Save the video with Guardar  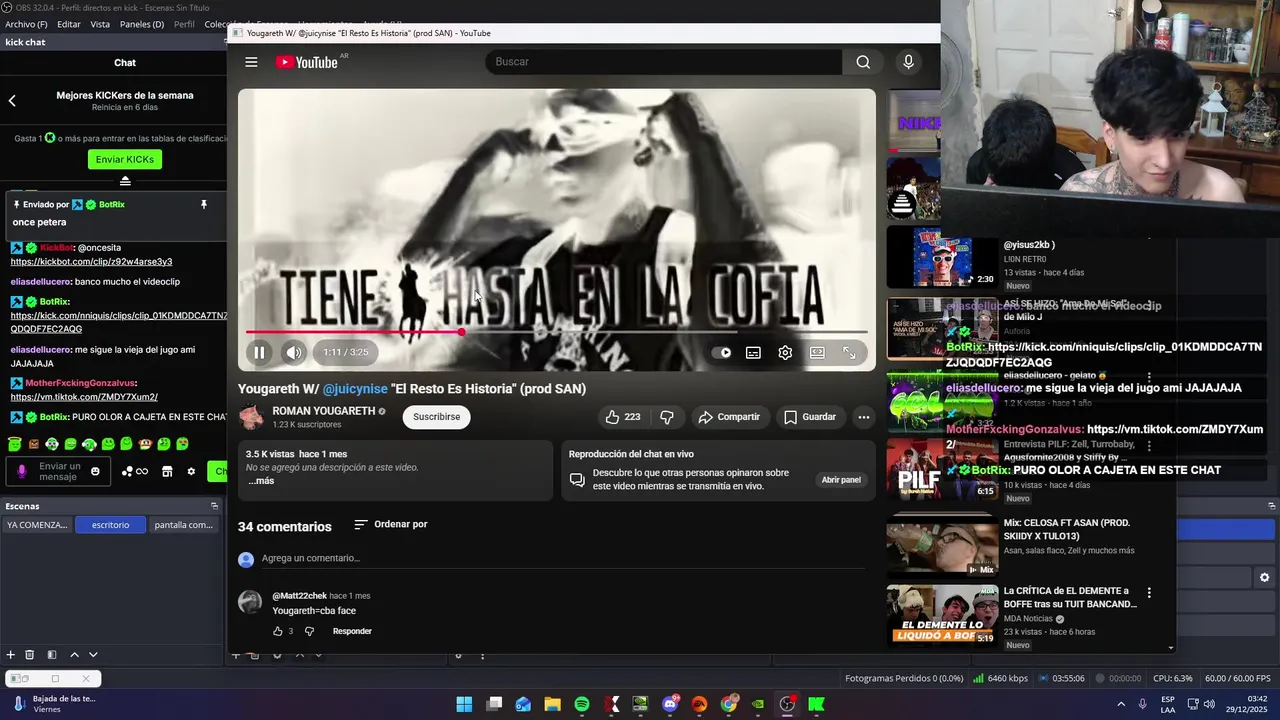tap(810, 417)
